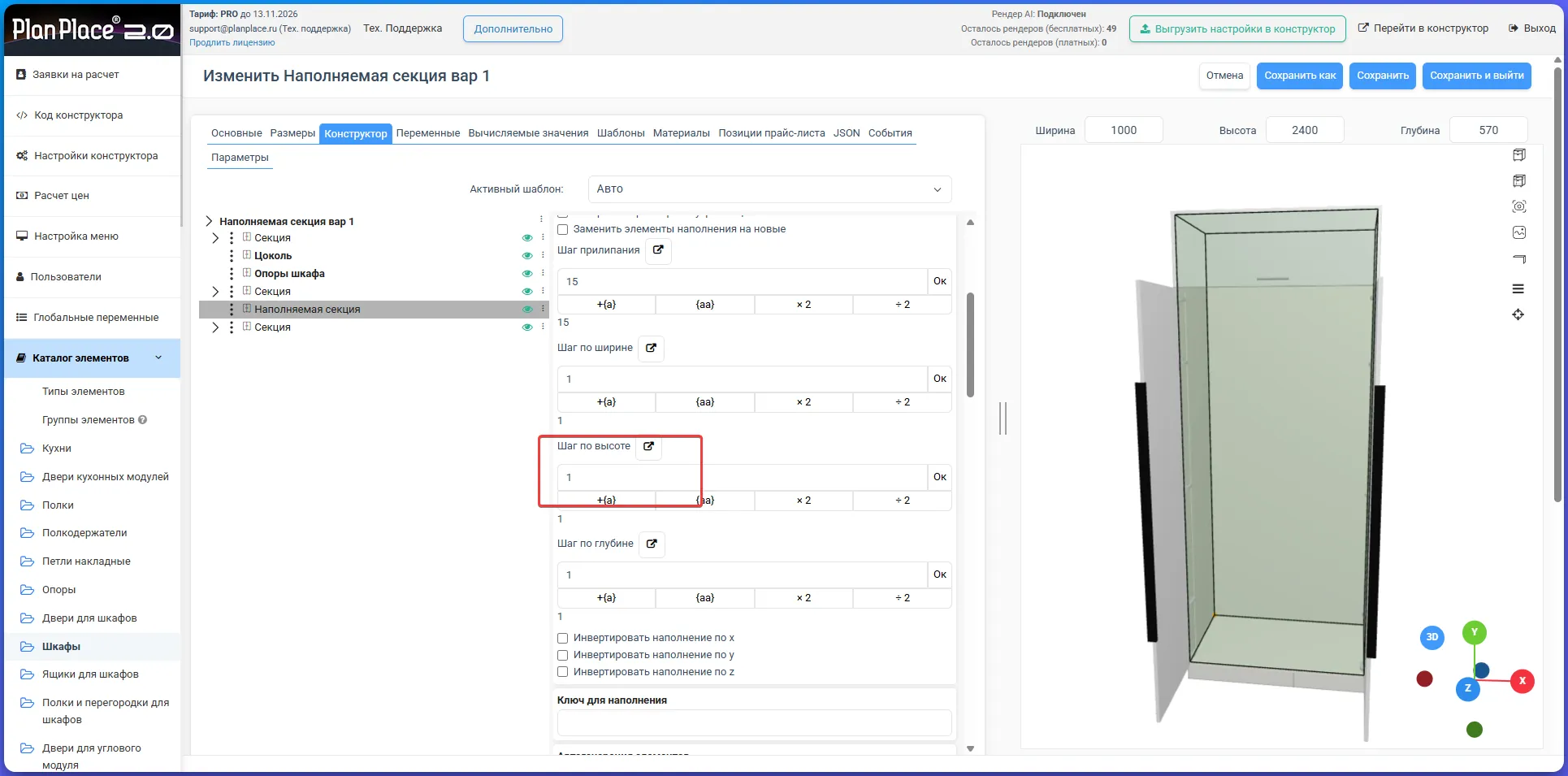Open external editor for Шаг по ширине
Screen dimensions: 1568x776
pyautogui.click(x=651, y=348)
